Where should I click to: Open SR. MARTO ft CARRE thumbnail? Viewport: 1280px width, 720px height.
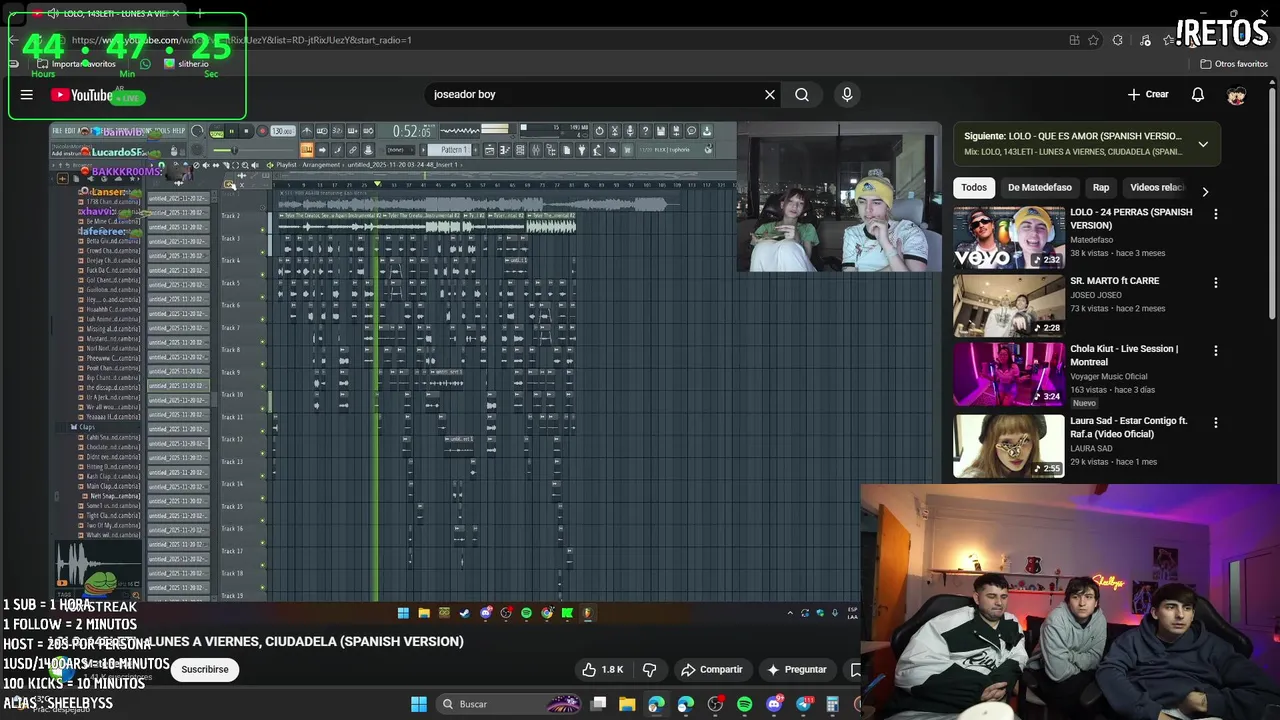pyautogui.click(x=1009, y=306)
